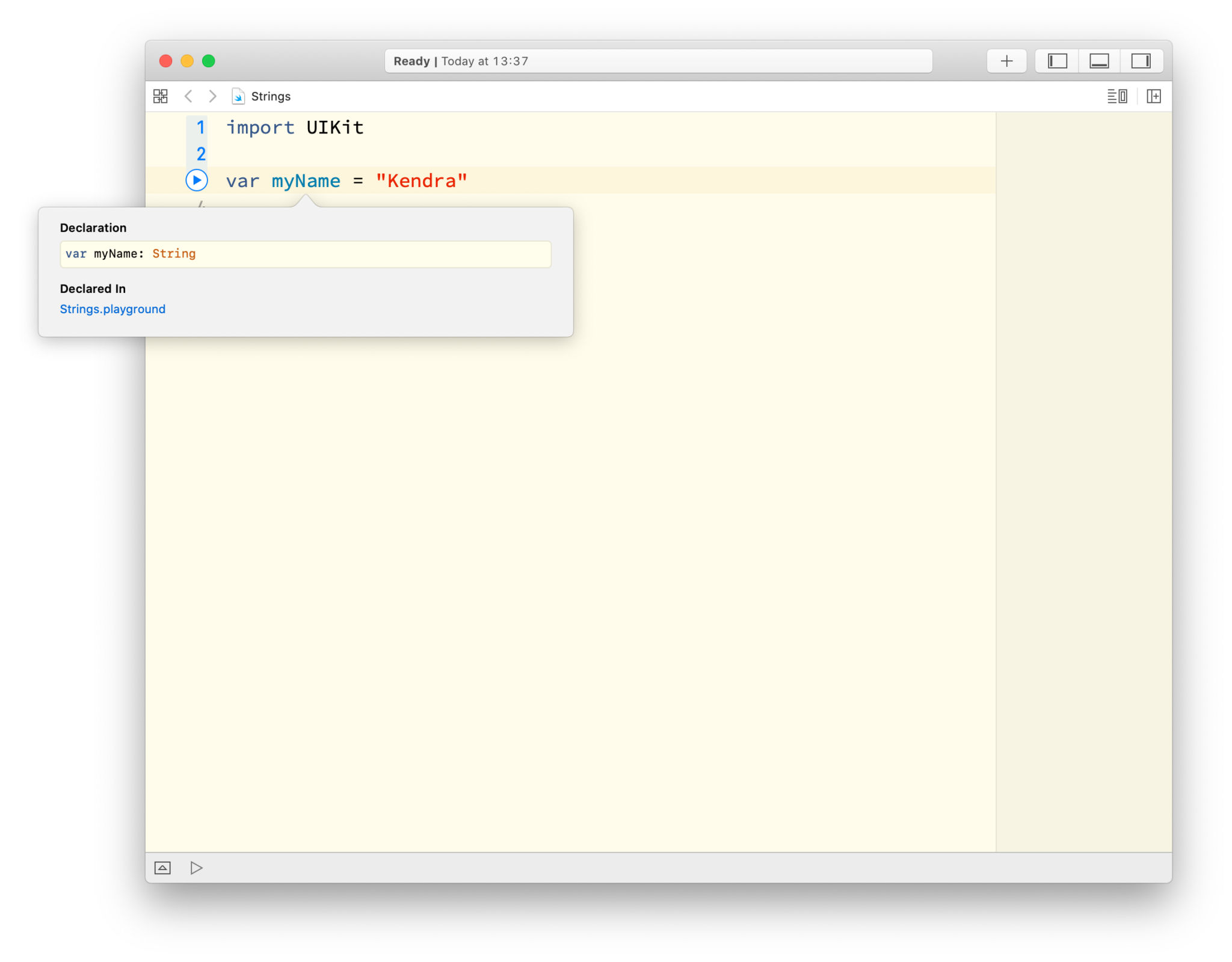Toggle the navigator left panel
Viewport: 1232px width, 962px height.
tap(1057, 61)
